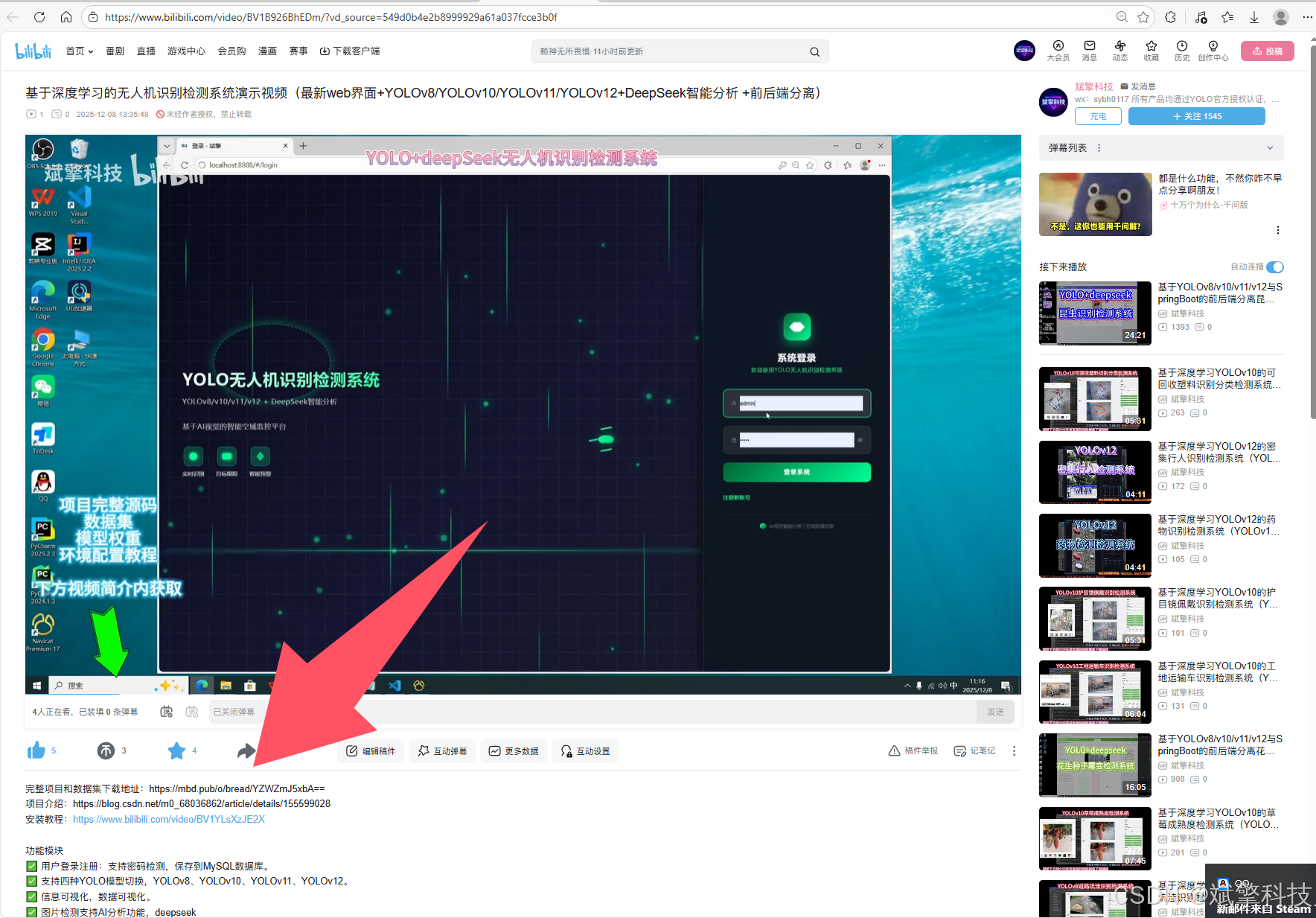Open 漫画 nav item
This screenshot has width=1316, height=918.
(x=267, y=51)
